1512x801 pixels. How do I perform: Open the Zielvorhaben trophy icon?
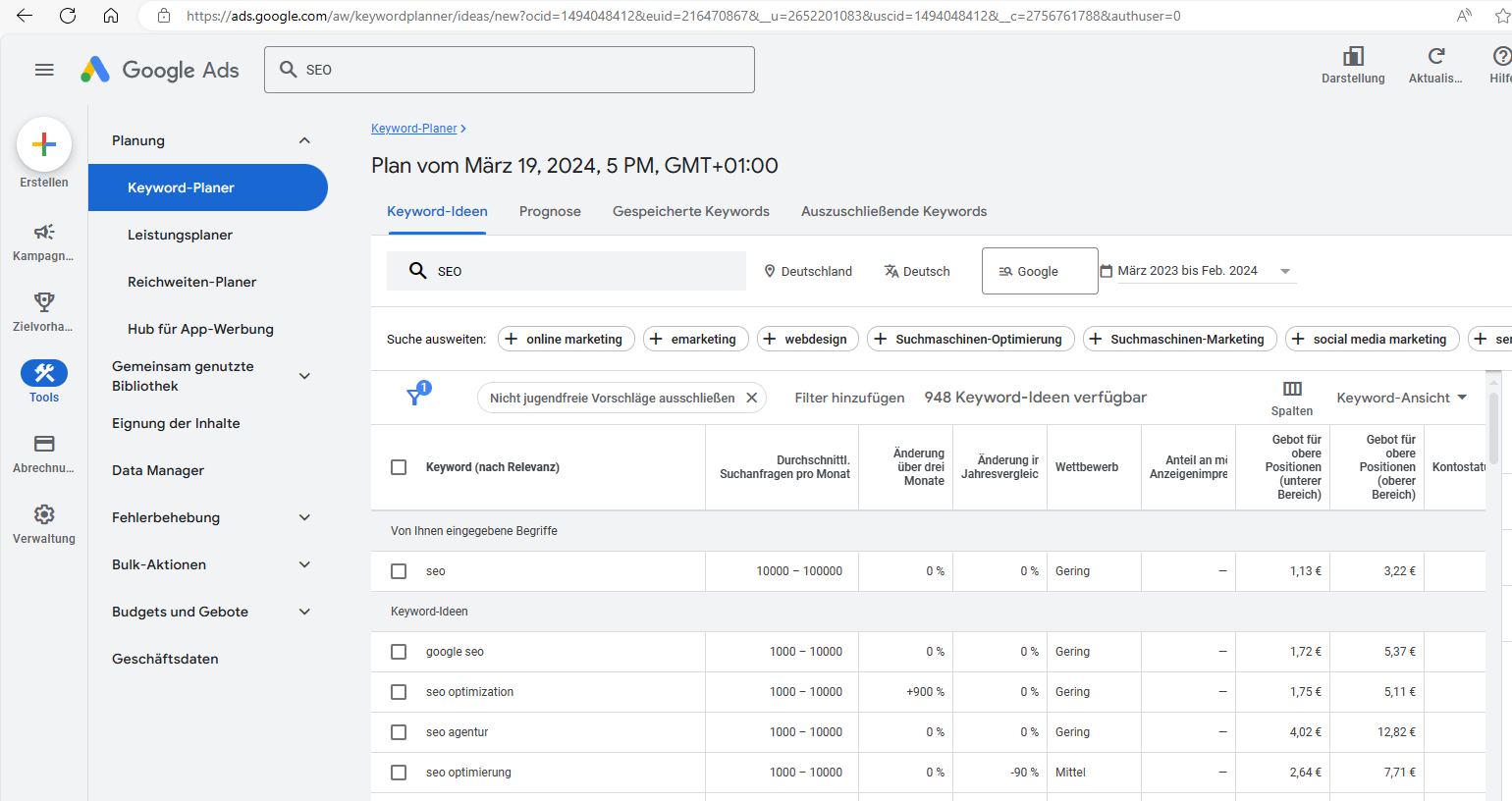[x=44, y=301]
